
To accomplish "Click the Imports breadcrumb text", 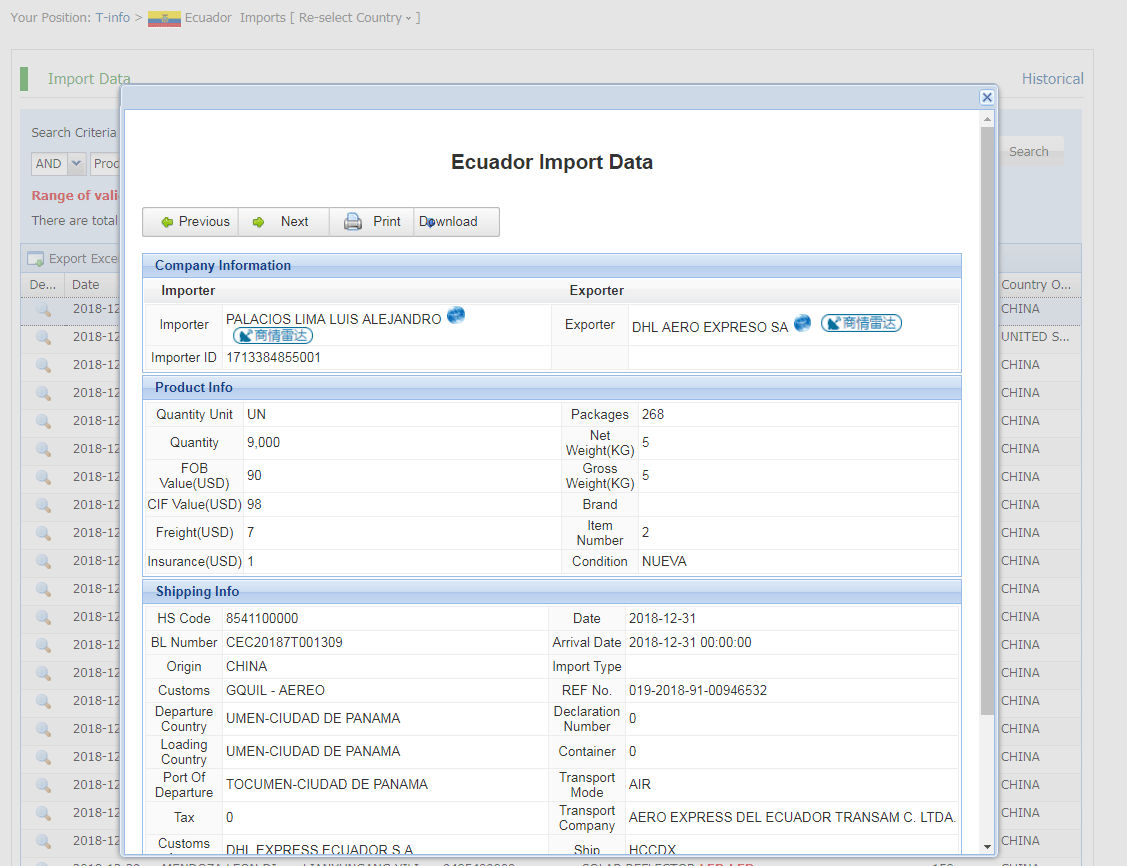I will [x=262, y=17].
